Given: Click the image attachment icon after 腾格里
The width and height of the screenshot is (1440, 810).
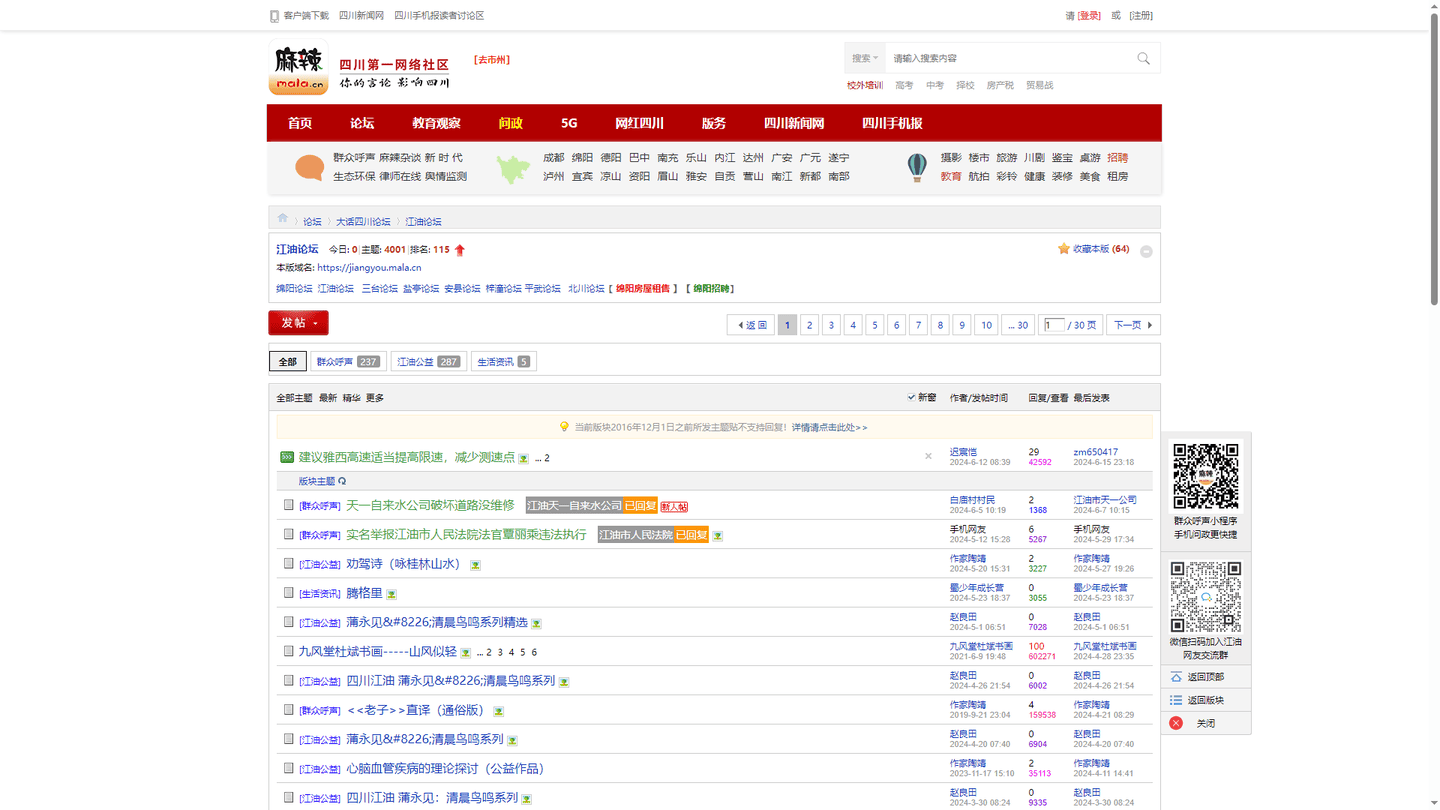Looking at the screenshot, I should 391,595.
